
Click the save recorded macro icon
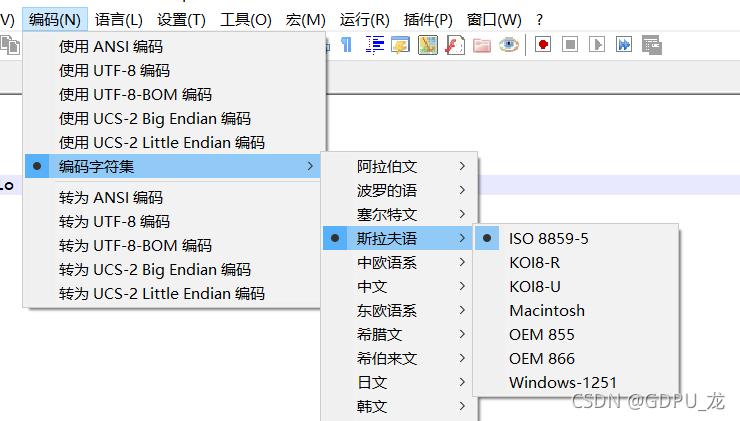652,45
